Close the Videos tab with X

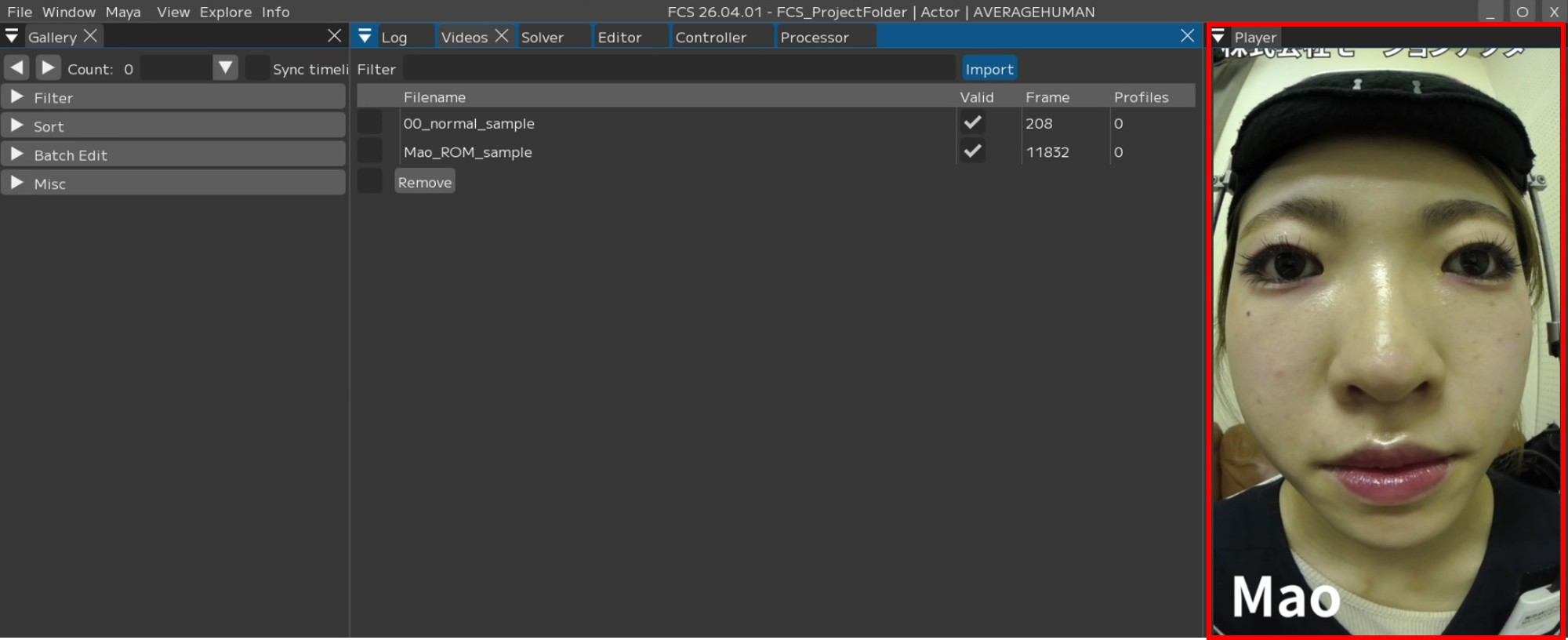(x=502, y=36)
